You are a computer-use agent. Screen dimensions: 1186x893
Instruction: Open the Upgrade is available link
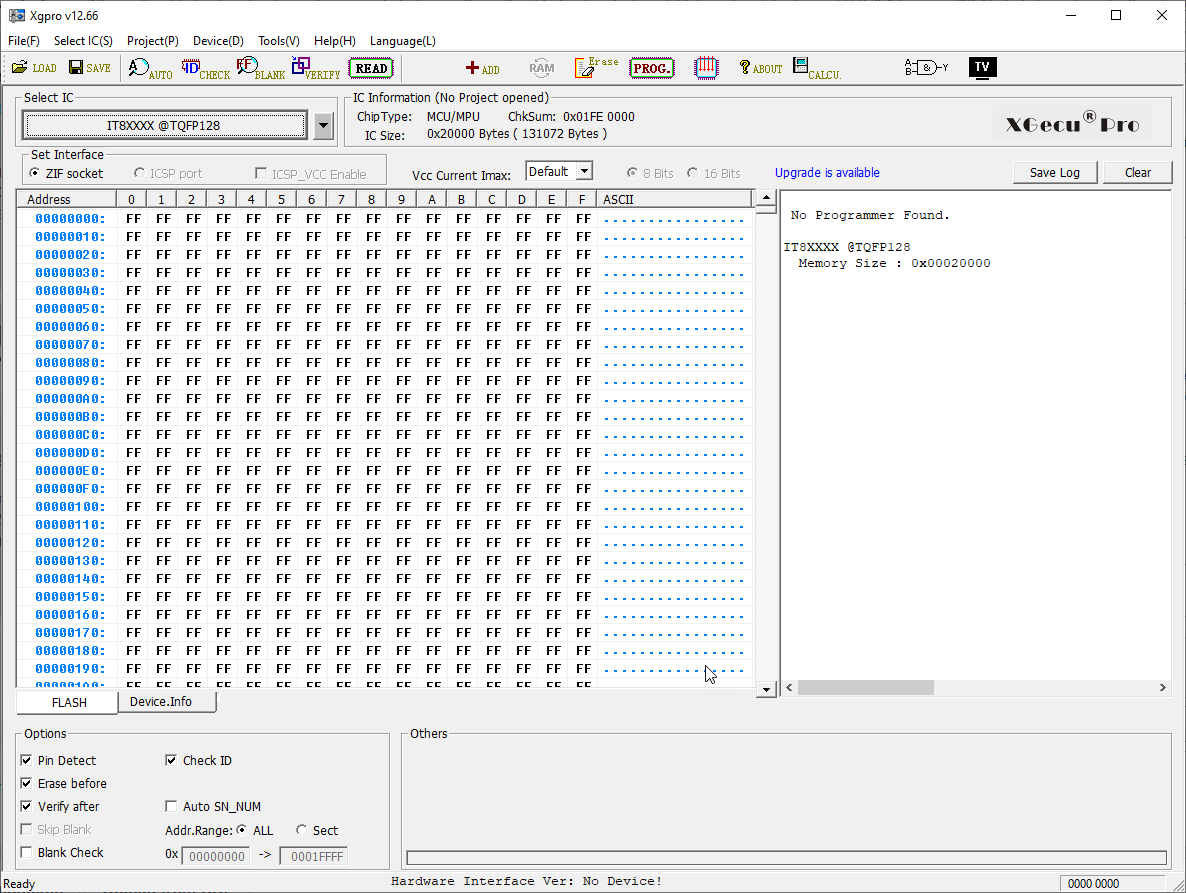pos(827,173)
